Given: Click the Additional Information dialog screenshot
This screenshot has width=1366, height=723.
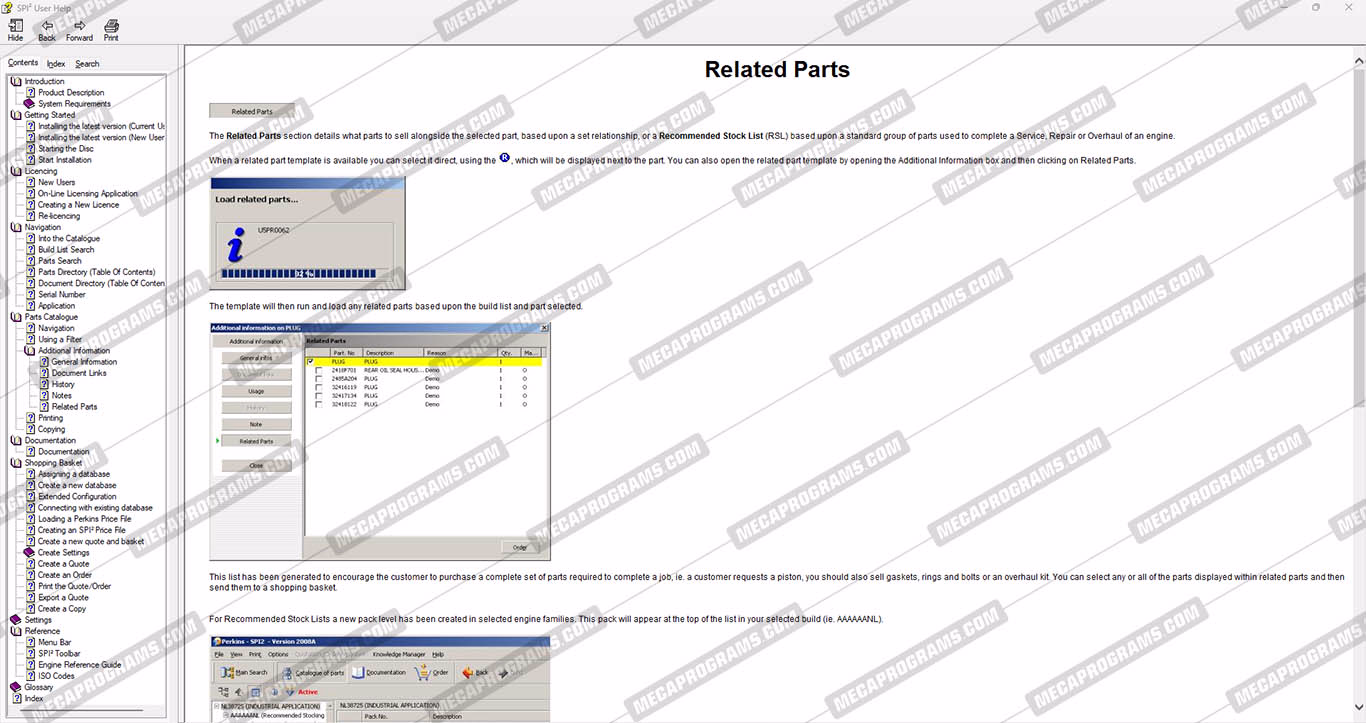Looking at the screenshot, I should 380,441.
